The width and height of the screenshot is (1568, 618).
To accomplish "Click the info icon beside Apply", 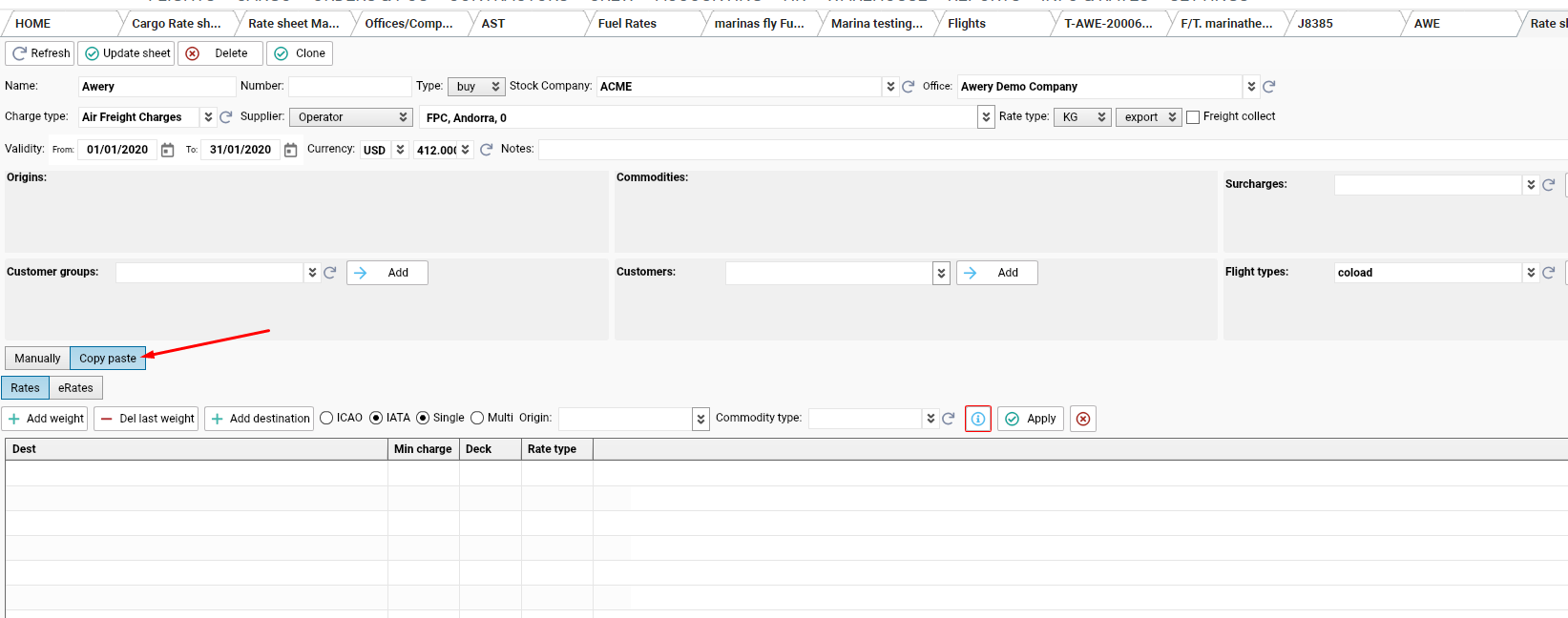I will [x=977, y=419].
